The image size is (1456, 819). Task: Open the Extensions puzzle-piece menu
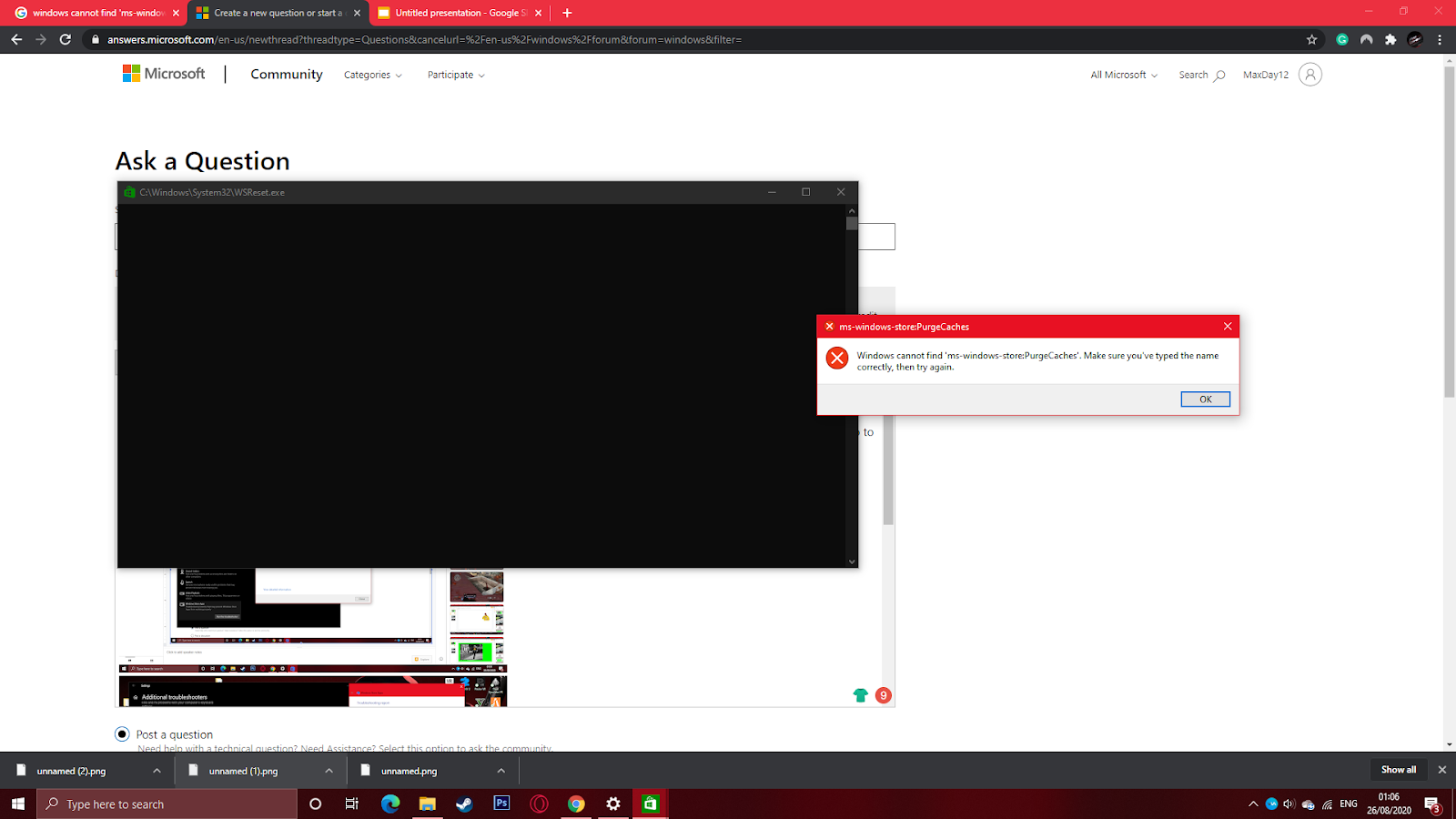coord(1390,39)
